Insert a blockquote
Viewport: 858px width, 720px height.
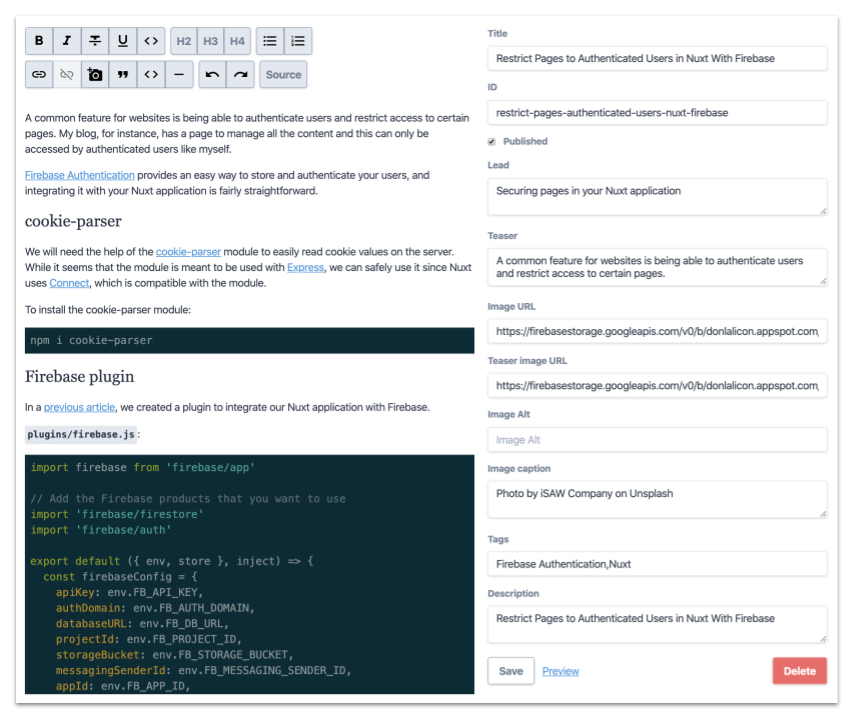pos(123,74)
